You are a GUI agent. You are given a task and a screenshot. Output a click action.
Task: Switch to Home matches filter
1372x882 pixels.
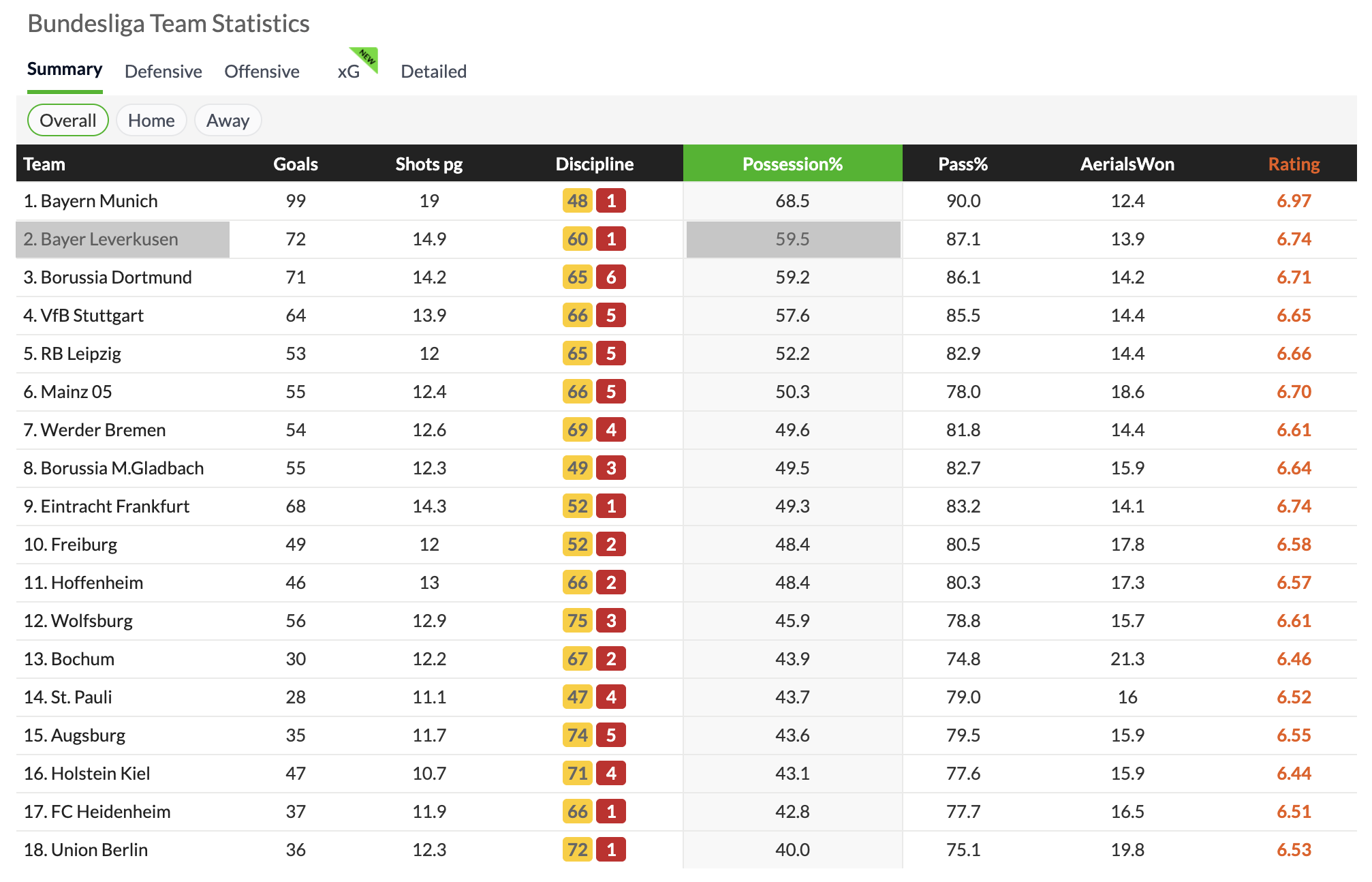pos(151,121)
